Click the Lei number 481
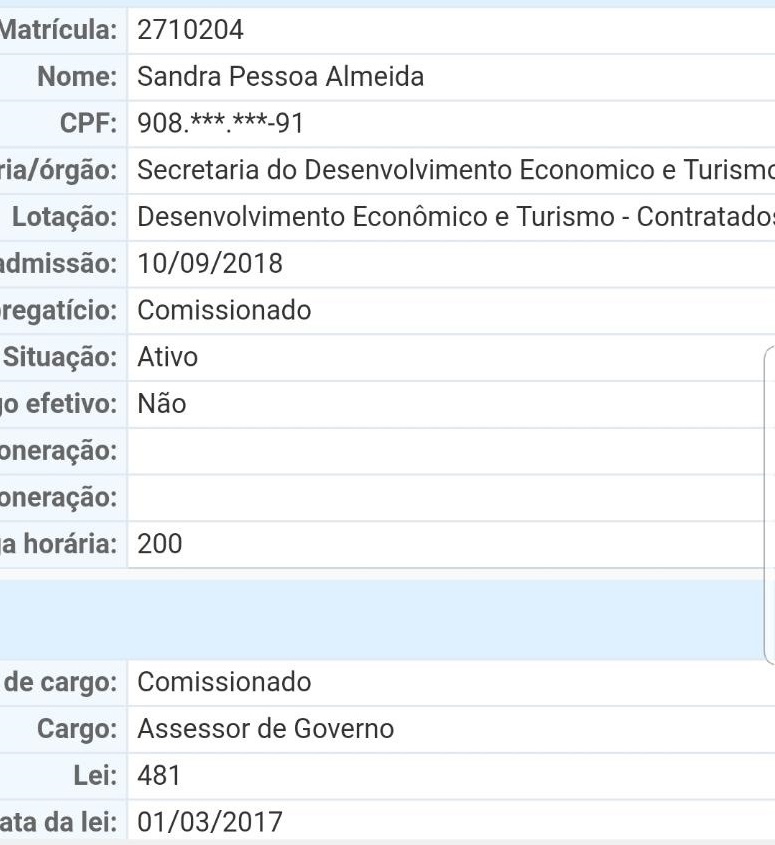The width and height of the screenshot is (775, 845). pyautogui.click(x=159, y=776)
